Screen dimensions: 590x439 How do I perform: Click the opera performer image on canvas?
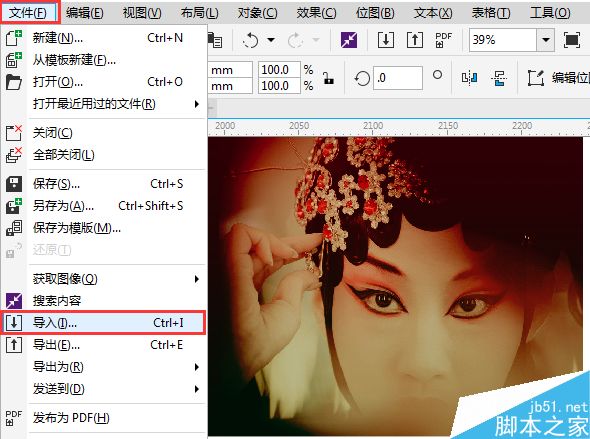pyautogui.click(x=396, y=286)
